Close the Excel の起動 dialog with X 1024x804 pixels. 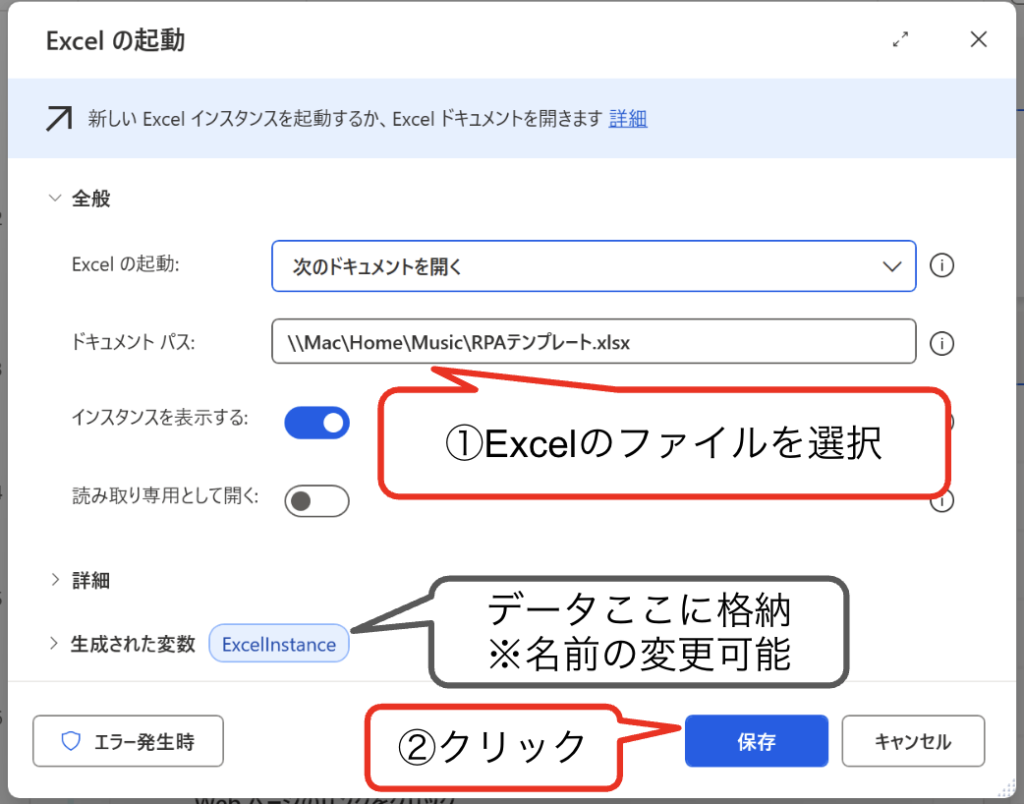coord(979,40)
